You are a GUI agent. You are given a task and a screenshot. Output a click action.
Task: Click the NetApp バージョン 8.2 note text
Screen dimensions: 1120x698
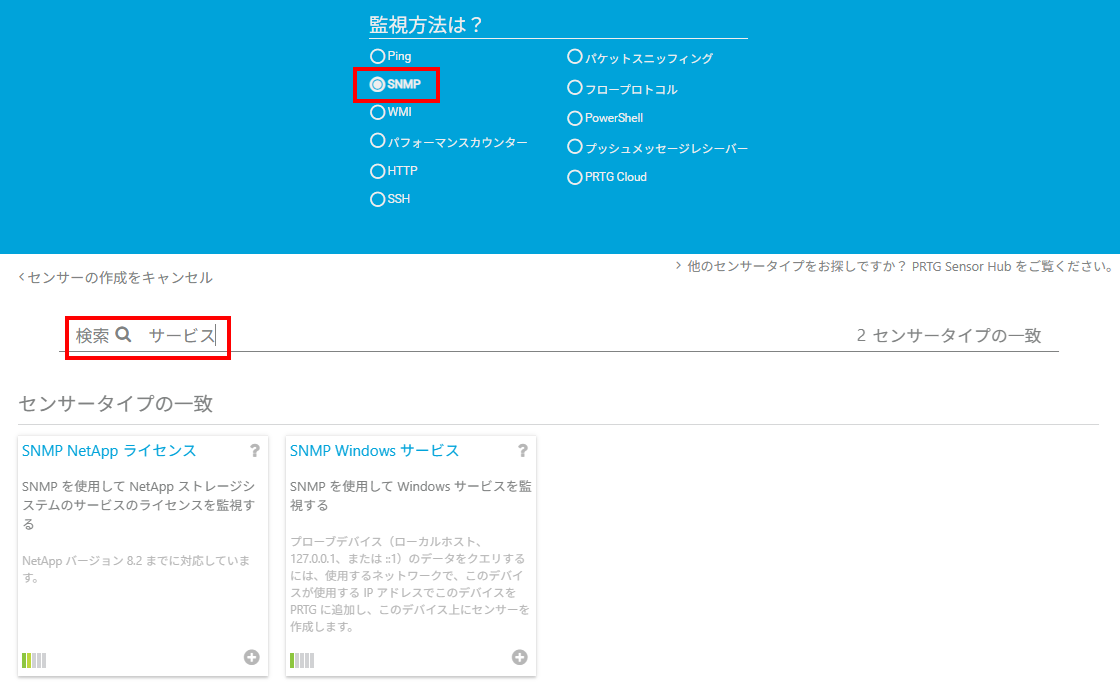pyautogui.click(x=136, y=569)
